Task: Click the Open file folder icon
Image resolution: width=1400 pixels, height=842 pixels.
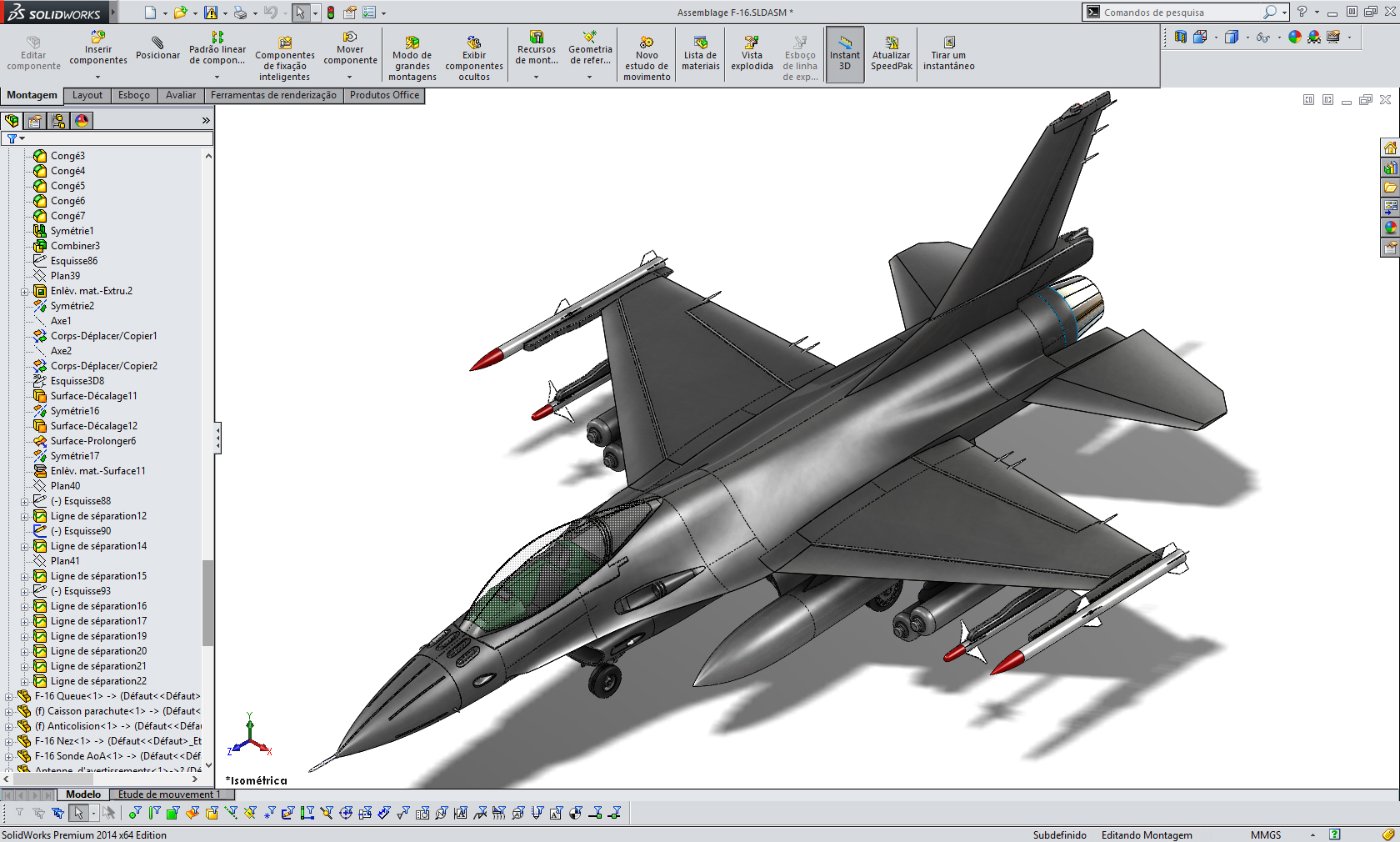Action: tap(180, 13)
